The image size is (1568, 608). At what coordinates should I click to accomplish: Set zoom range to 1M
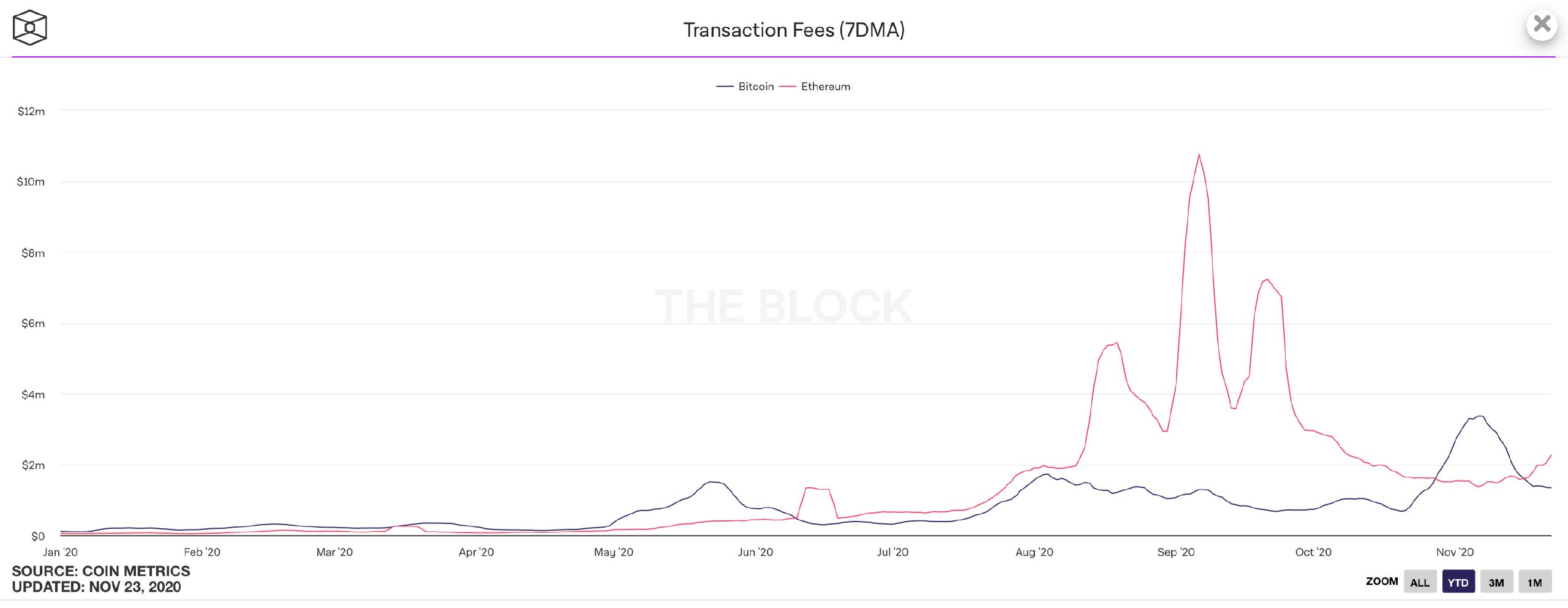[1534, 582]
